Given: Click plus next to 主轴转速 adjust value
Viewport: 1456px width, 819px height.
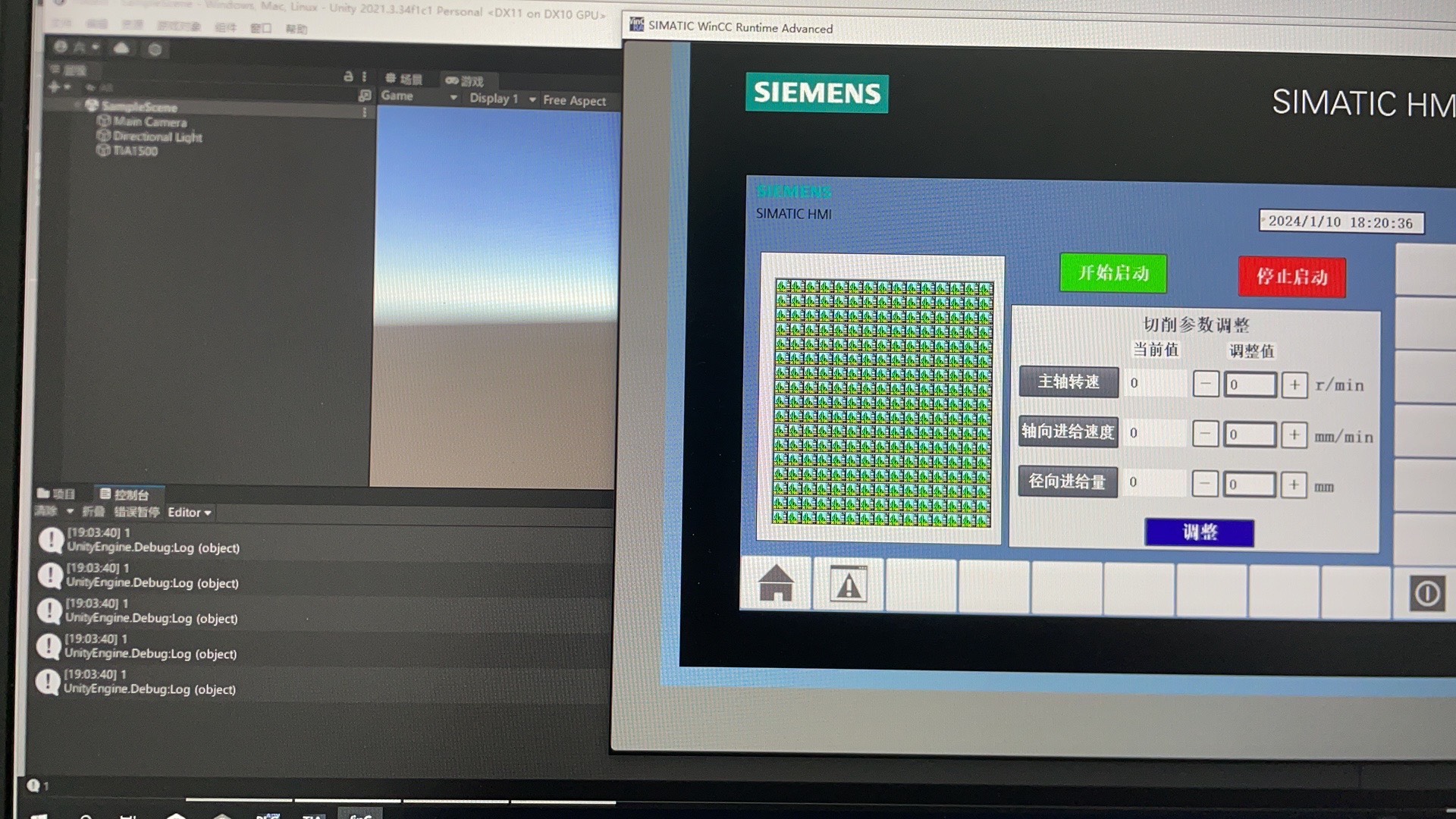Looking at the screenshot, I should click(x=1294, y=385).
